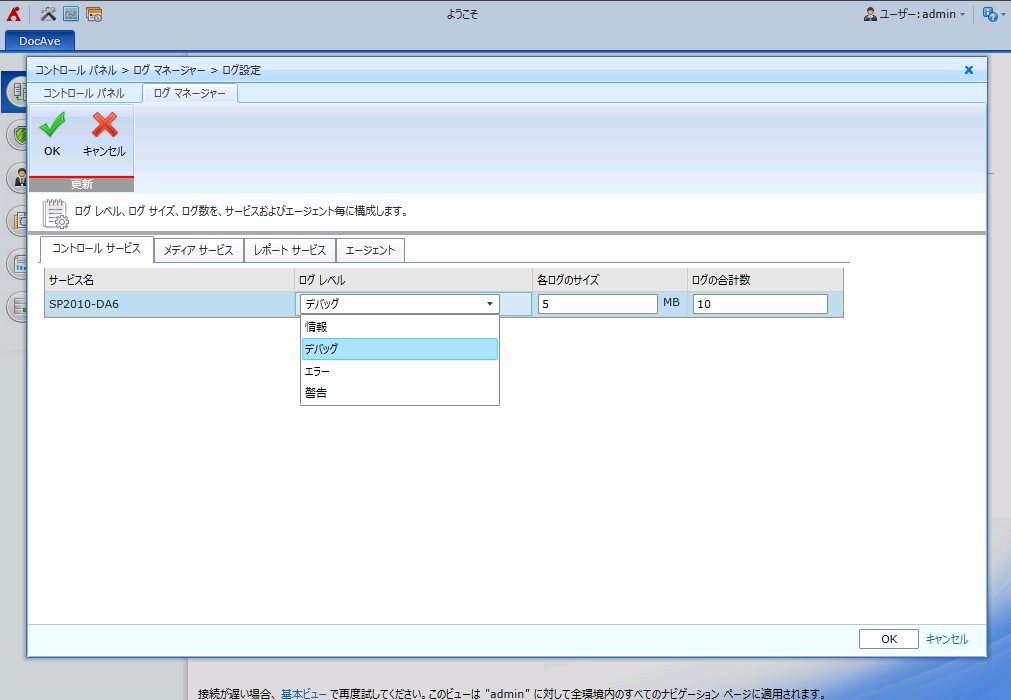Click the サービス名 column header

(x=170, y=280)
